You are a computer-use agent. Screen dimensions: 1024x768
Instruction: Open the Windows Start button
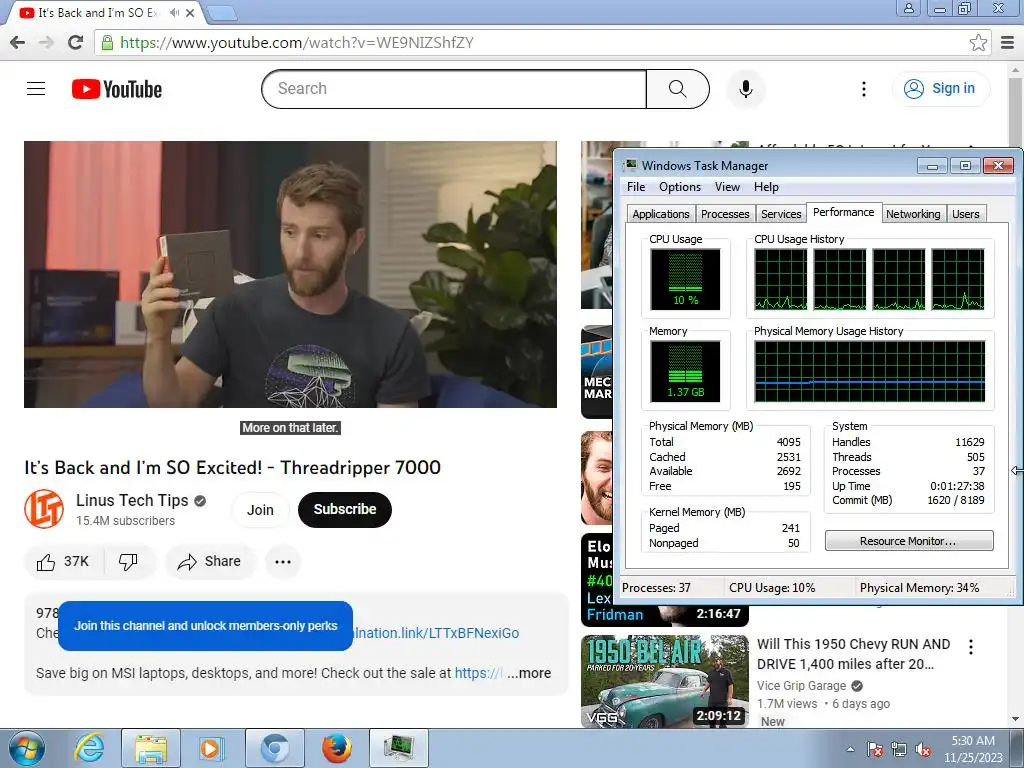(26, 748)
